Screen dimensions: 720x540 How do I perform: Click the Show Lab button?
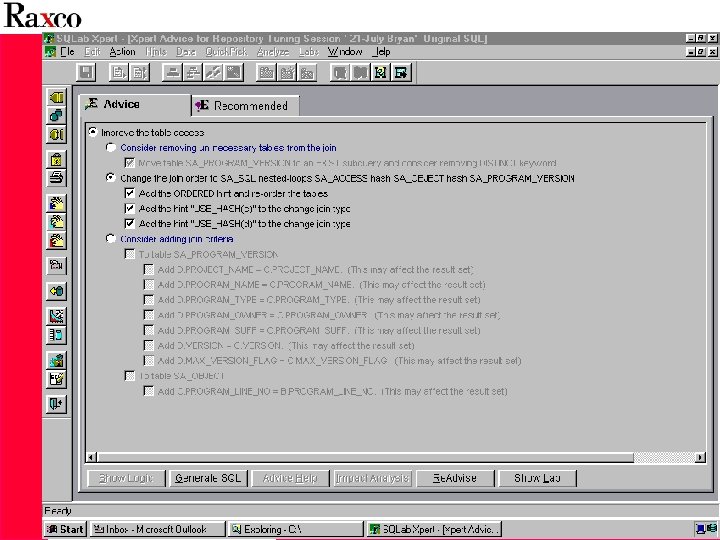pyautogui.click(x=537, y=478)
